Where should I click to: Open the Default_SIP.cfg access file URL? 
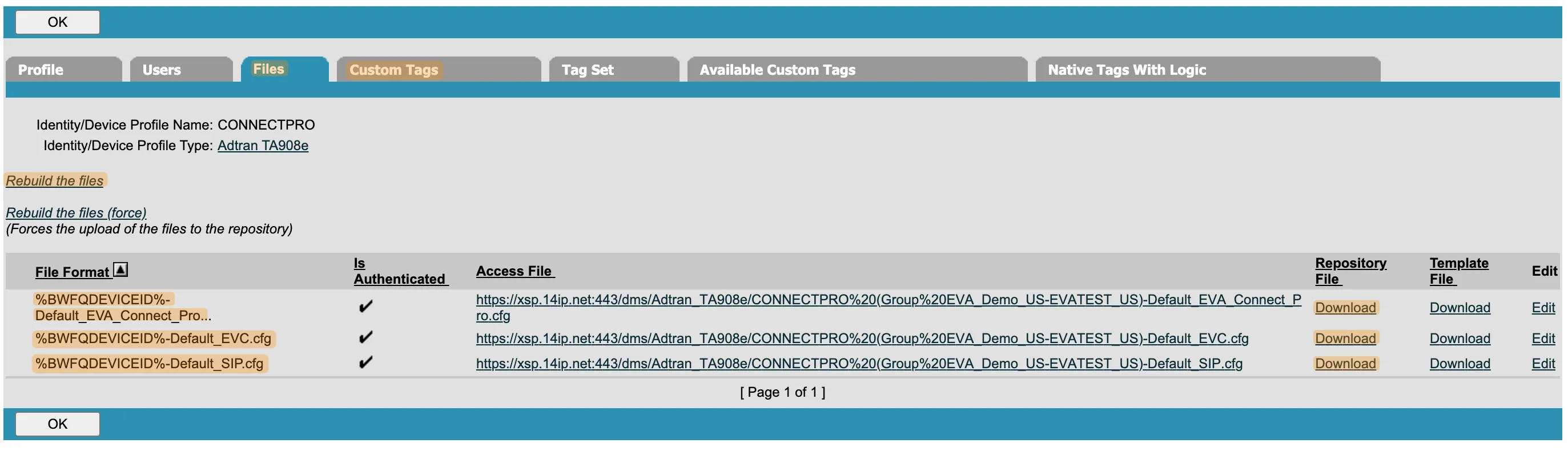click(859, 363)
